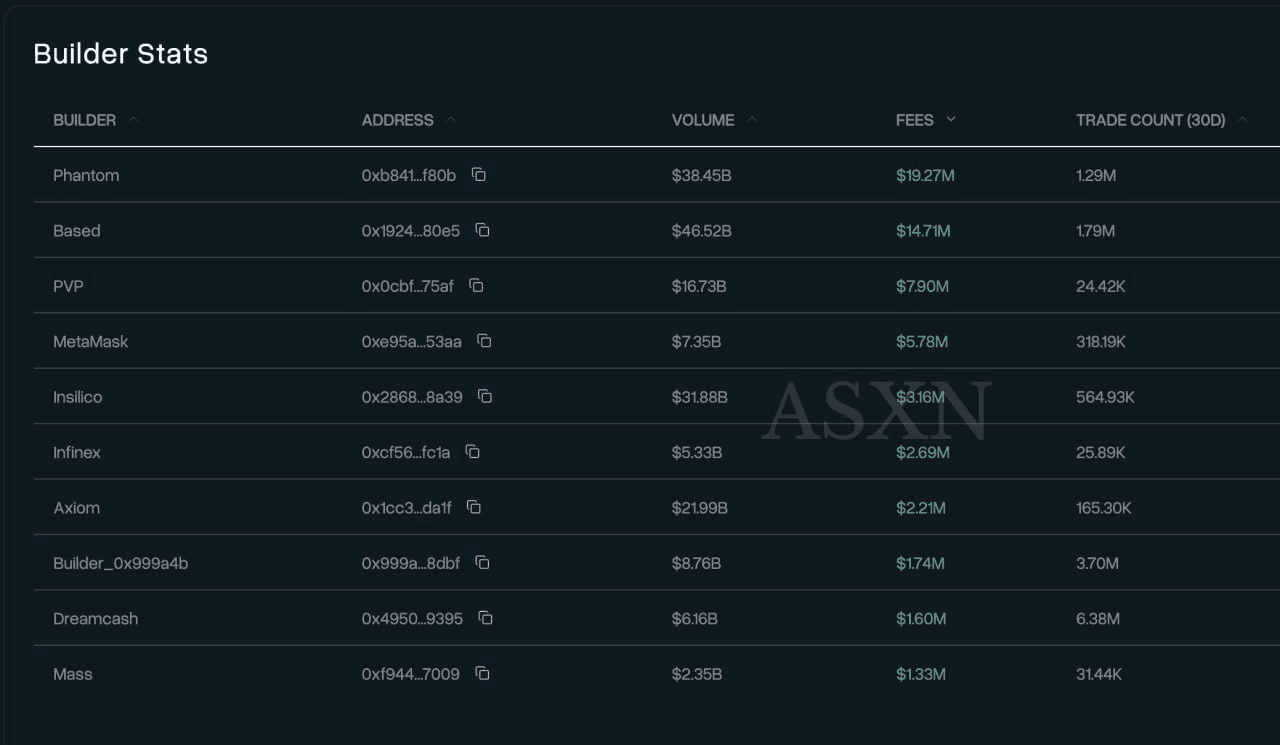This screenshot has height=745, width=1280.
Task: Open the Phantom builder row
Action: [x=86, y=176]
